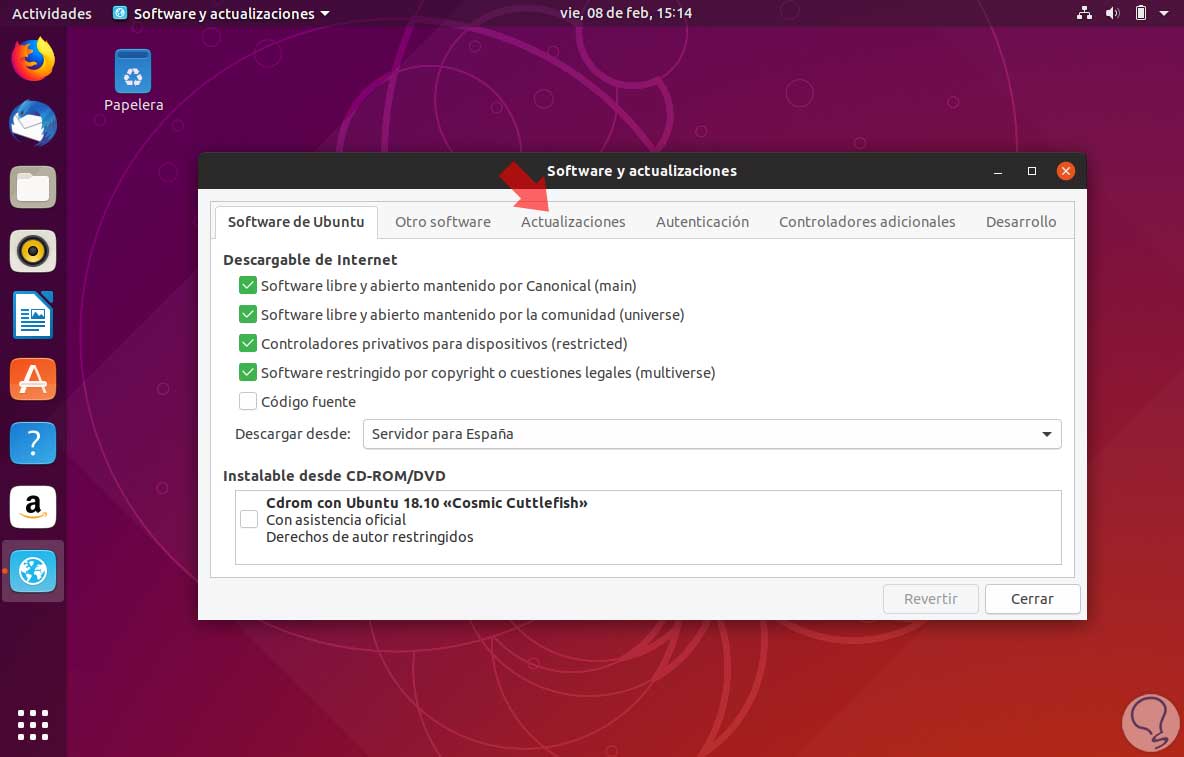Toggle copyright-restricted software (multiverse) checkbox
The image size is (1184, 757).
248,372
